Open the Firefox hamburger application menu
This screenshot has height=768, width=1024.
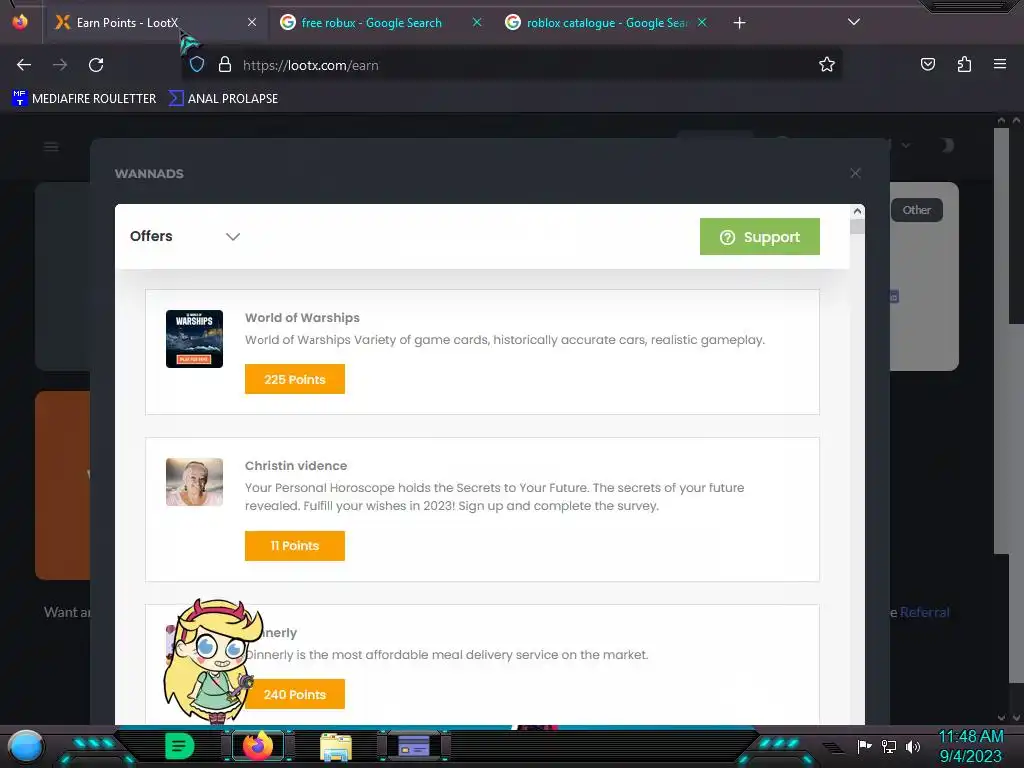[x=1000, y=64]
